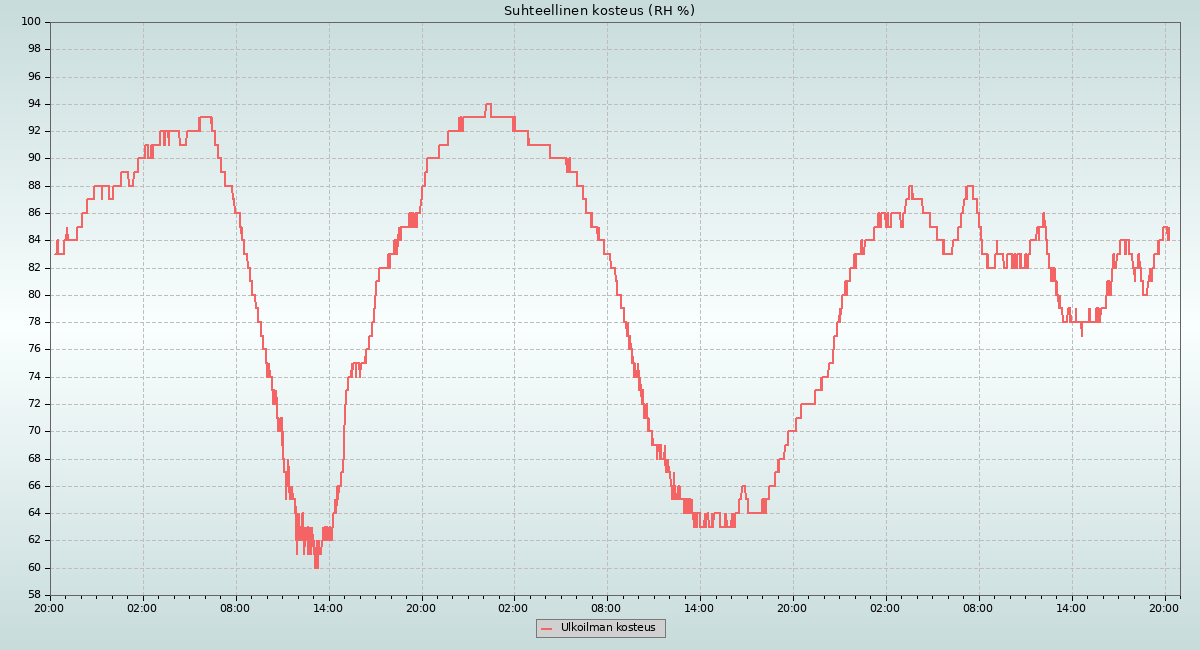Click the 64 label on the y-axis
This screenshot has height=650, width=1200.
coord(33,513)
